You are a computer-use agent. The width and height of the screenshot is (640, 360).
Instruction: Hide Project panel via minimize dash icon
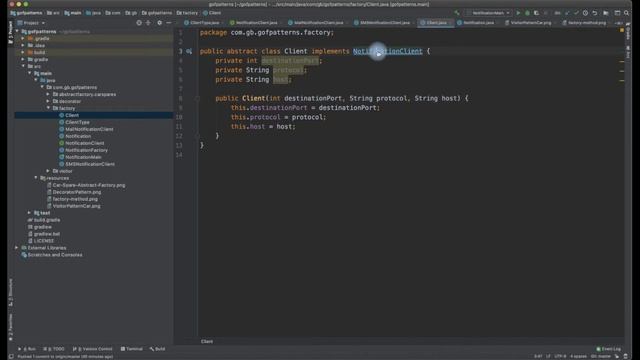pos(169,23)
